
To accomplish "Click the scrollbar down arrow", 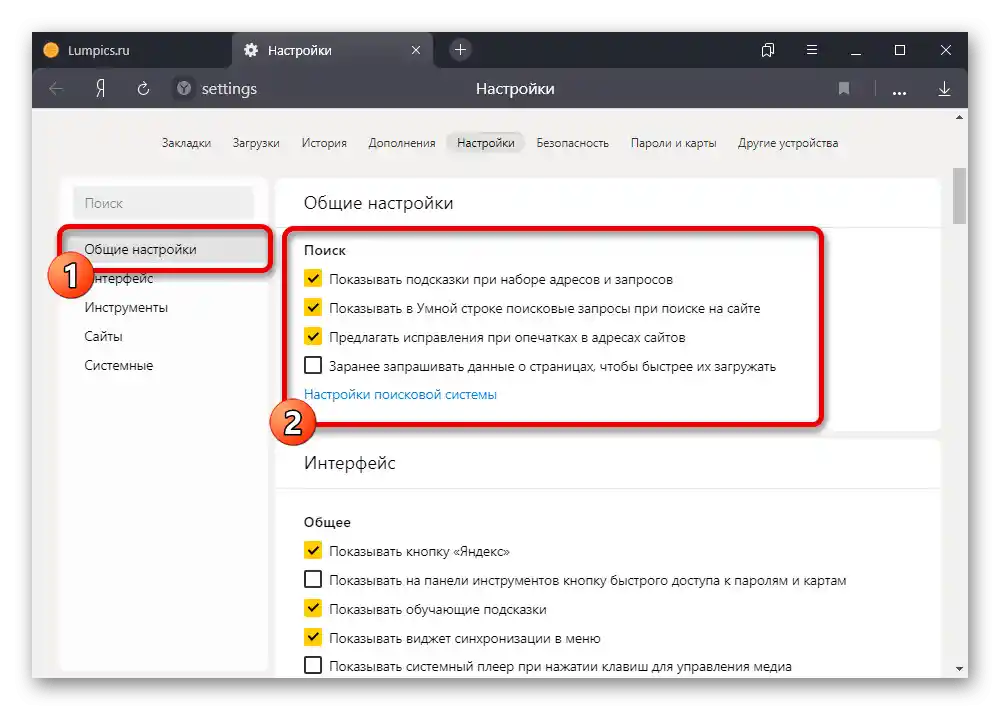I will coord(959,669).
